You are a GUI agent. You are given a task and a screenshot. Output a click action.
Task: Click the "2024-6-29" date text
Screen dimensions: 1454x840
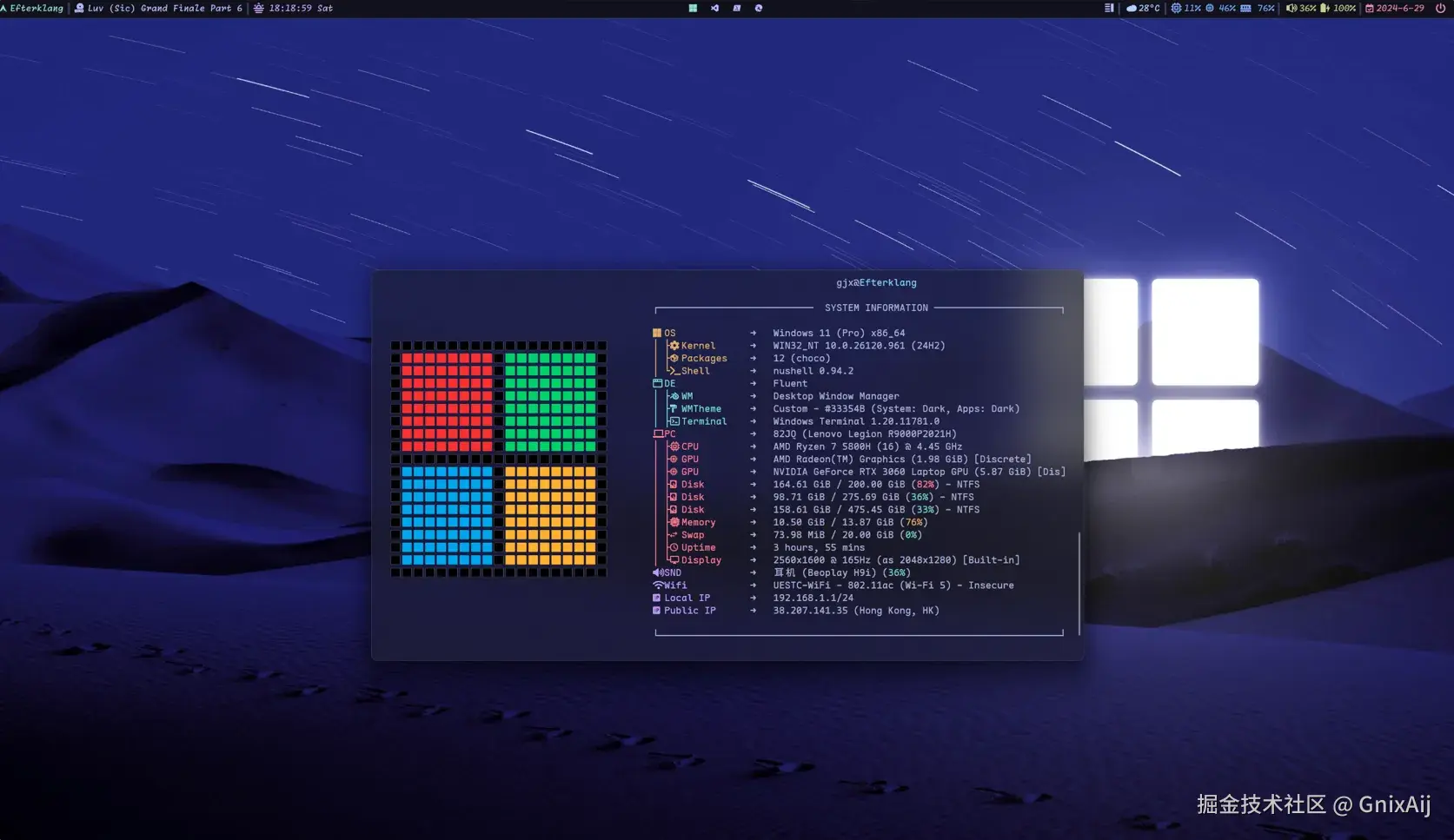tap(1400, 8)
